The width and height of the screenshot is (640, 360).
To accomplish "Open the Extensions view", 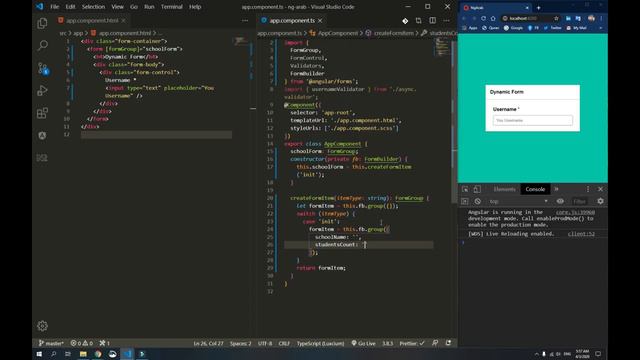I will [42, 113].
